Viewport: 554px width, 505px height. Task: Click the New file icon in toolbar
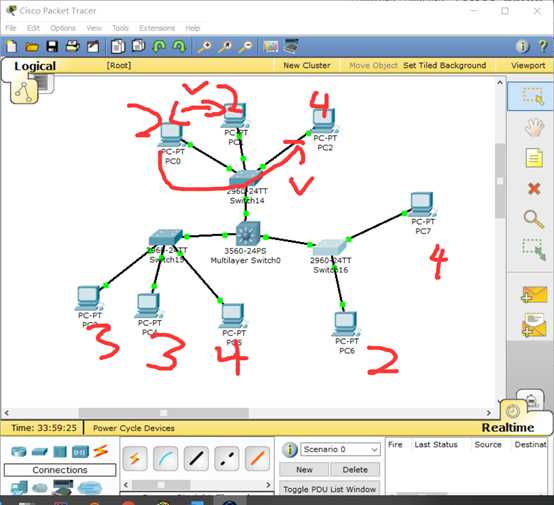[12, 46]
